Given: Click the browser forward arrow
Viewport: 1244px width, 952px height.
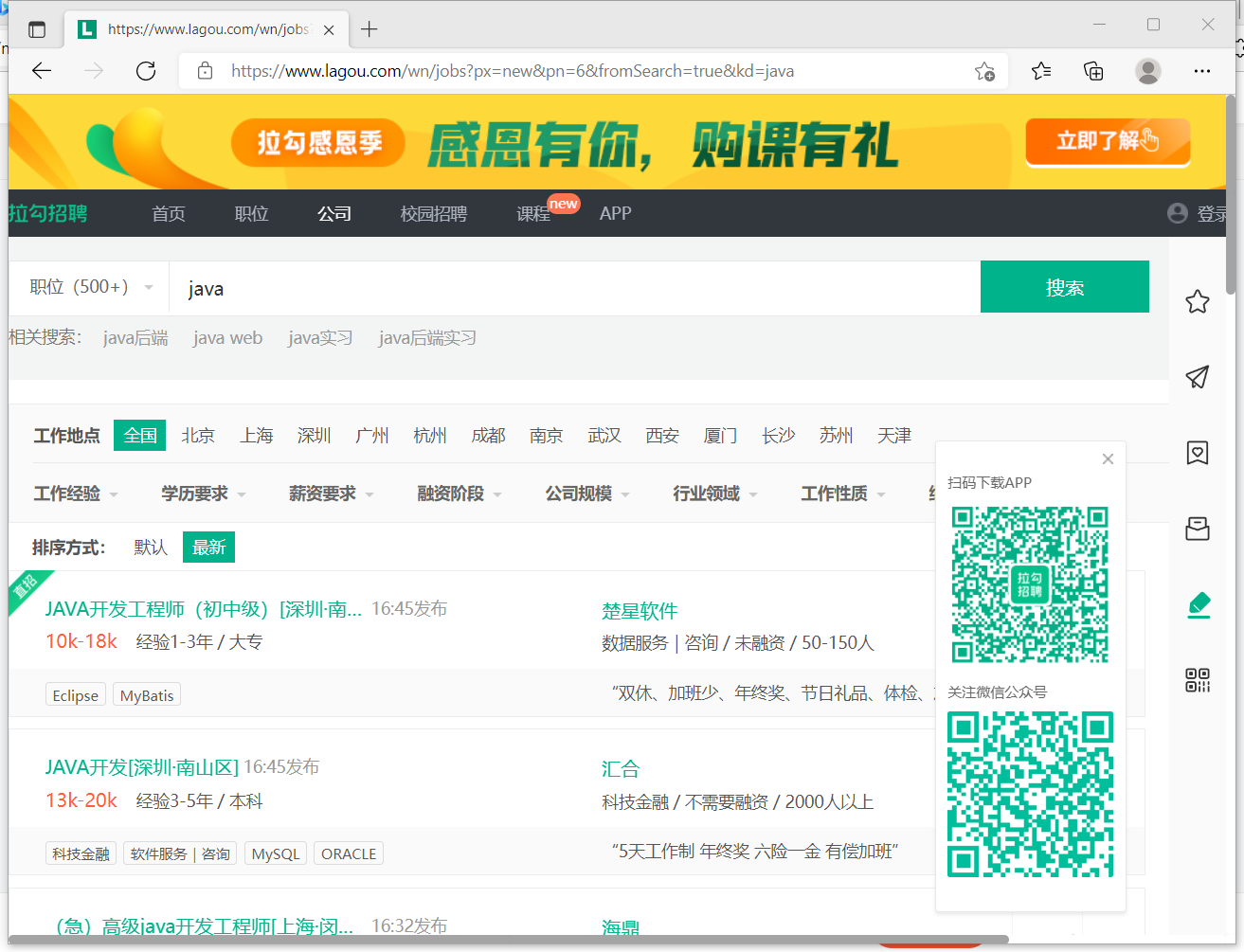Looking at the screenshot, I should click(94, 71).
